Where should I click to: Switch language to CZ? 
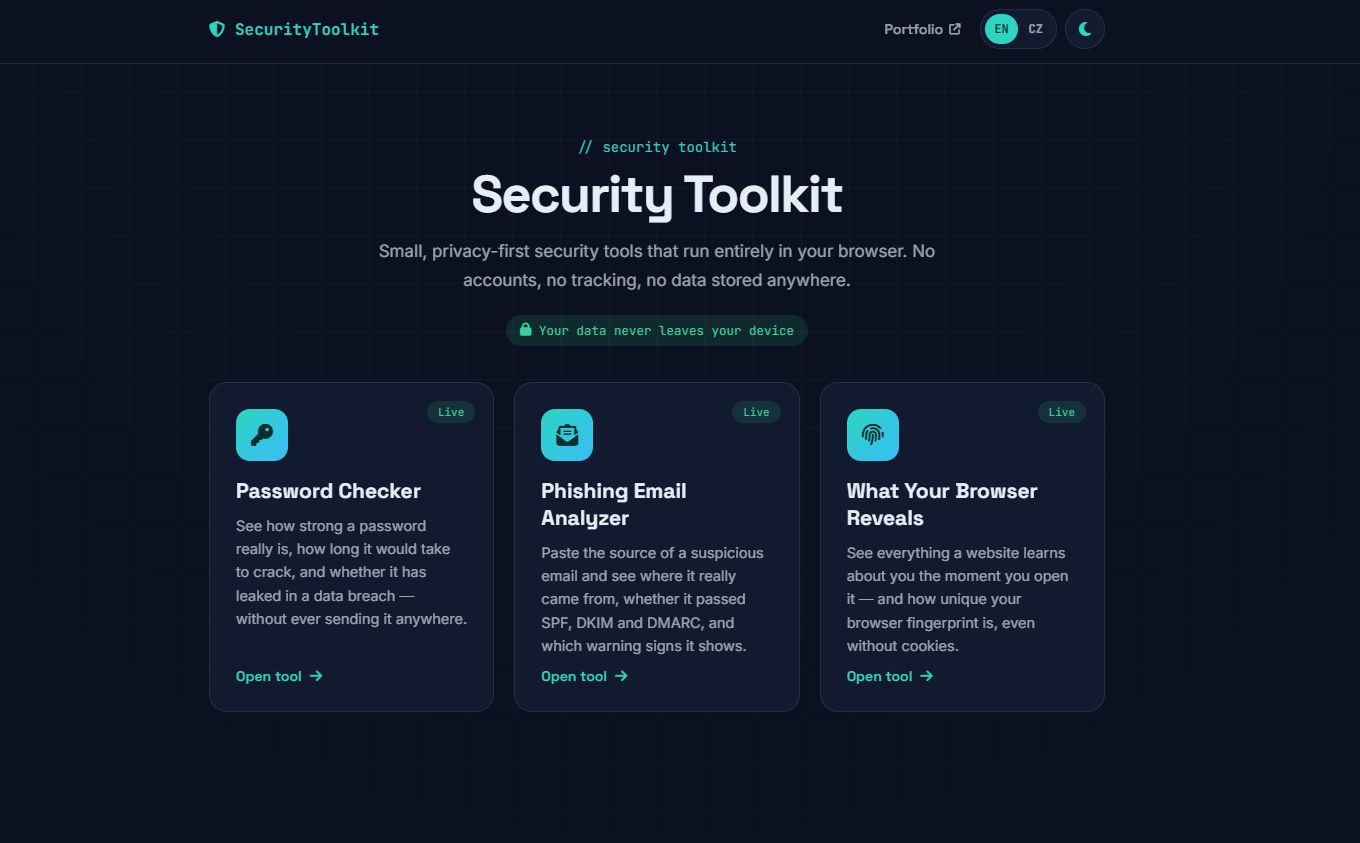1035,29
